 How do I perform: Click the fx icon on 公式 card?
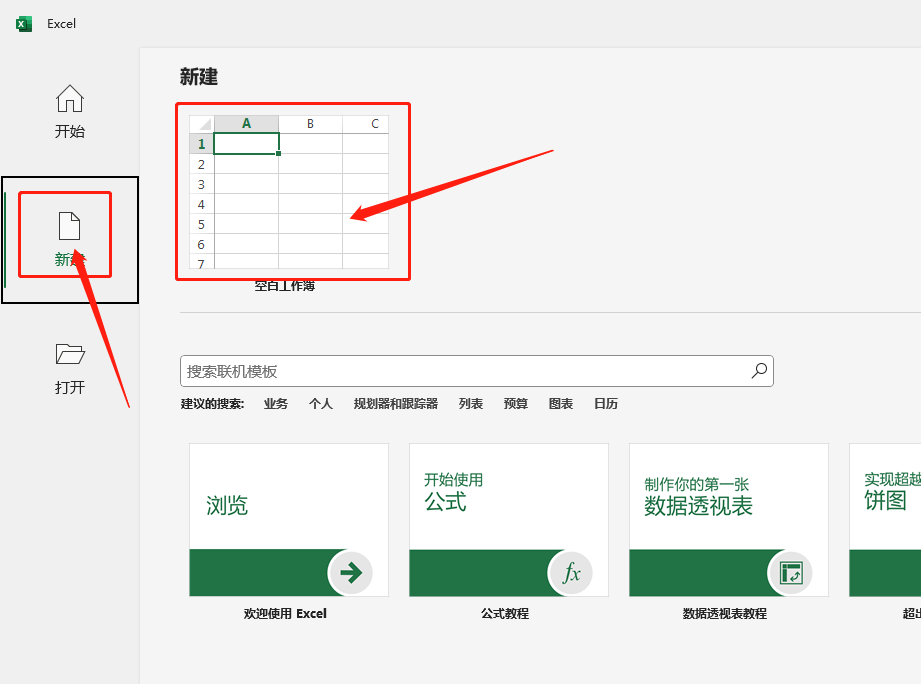(571, 572)
